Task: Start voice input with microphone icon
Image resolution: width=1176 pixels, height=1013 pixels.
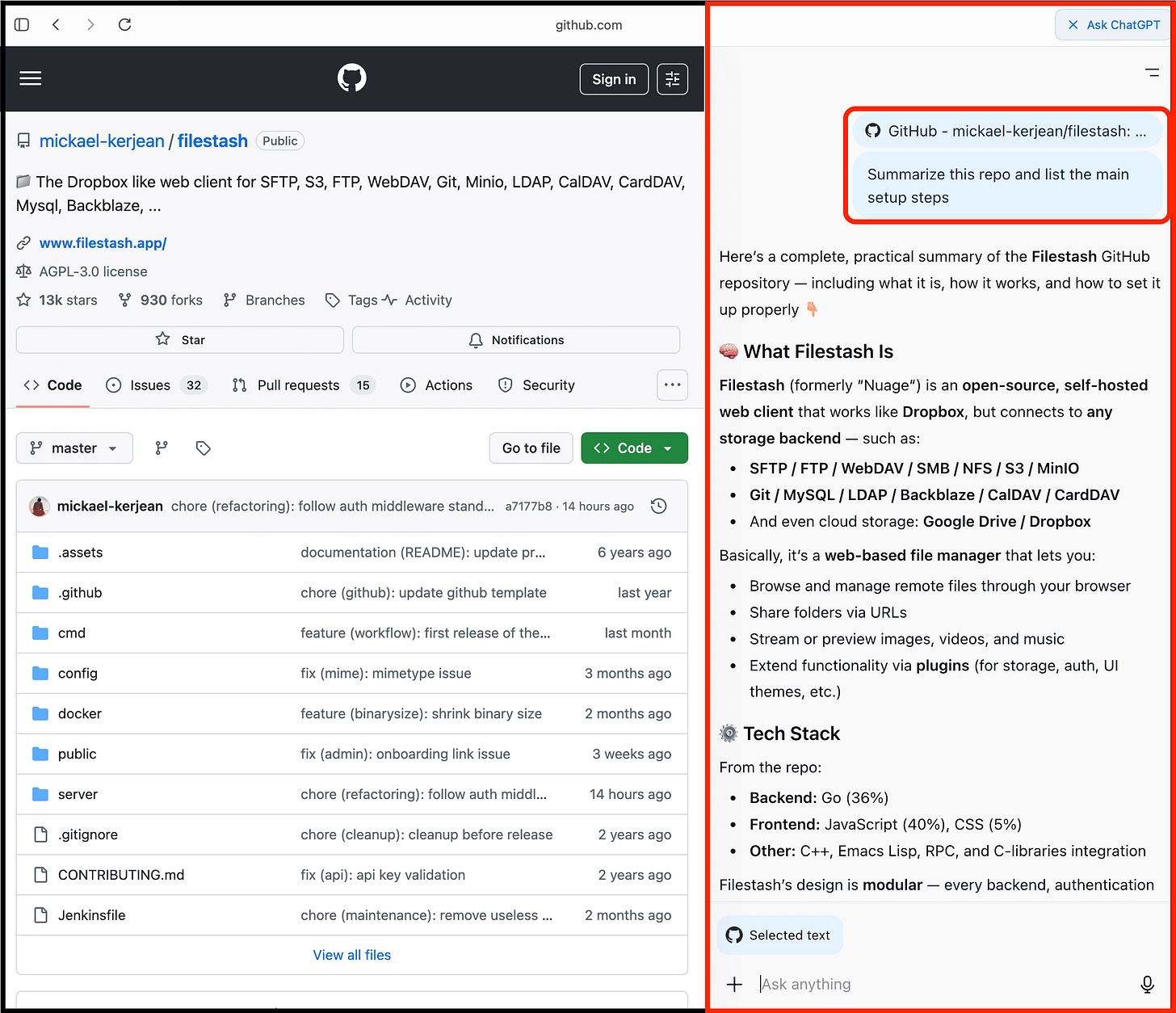Action: [x=1147, y=985]
